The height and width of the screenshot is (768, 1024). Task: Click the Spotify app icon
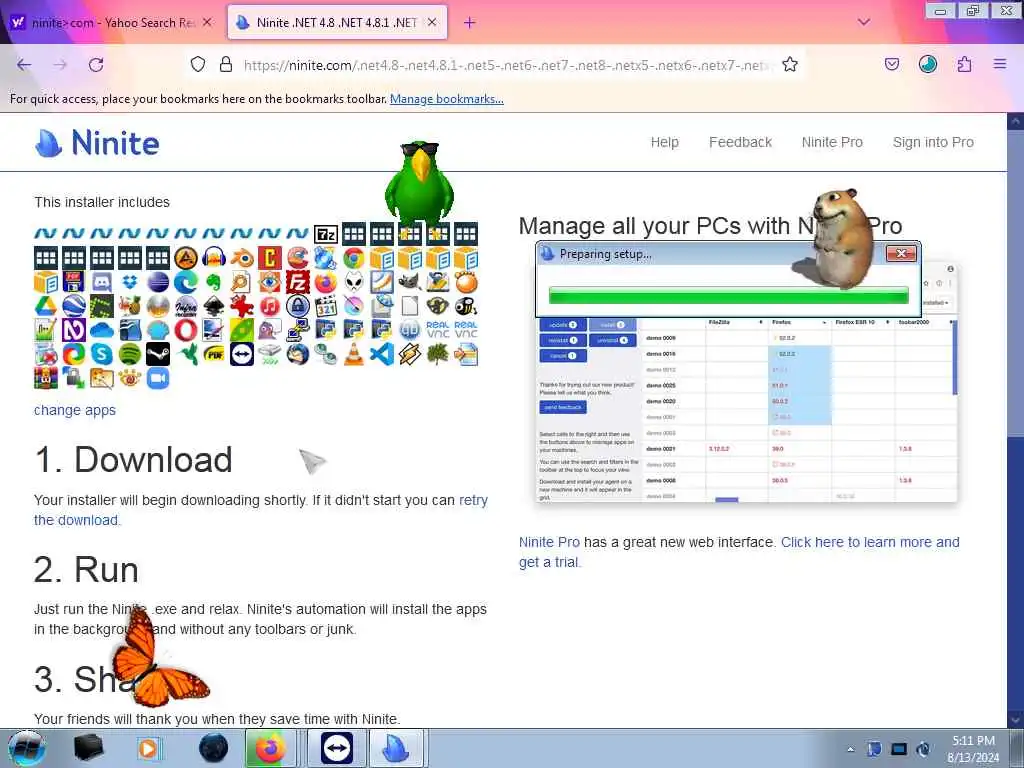[130, 354]
